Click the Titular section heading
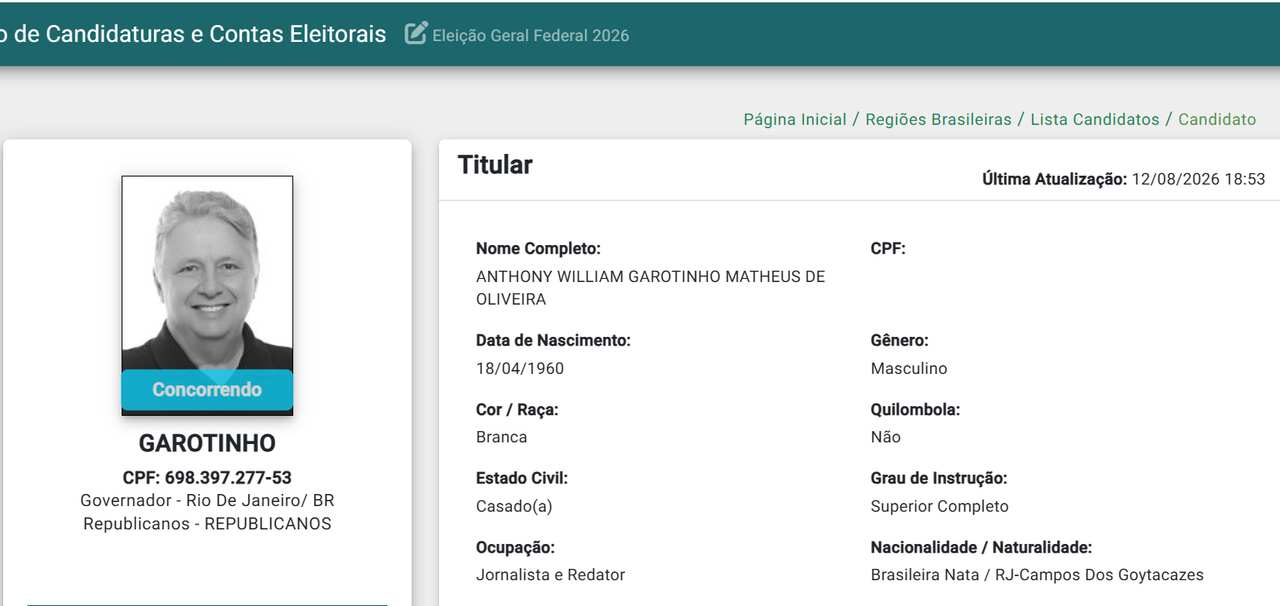Image resolution: width=1280 pixels, height=606 pixels. click(495, 165)
